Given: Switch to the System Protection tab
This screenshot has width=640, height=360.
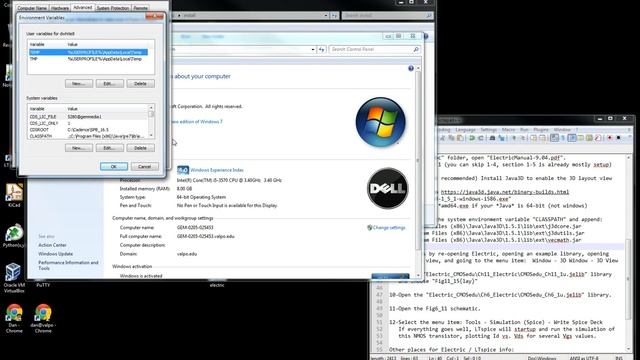Looking at the screenshot, I should tap(113, 8).
